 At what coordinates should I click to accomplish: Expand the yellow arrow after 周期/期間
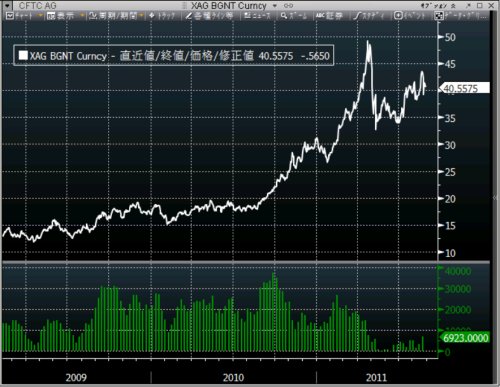pos(141,15)
